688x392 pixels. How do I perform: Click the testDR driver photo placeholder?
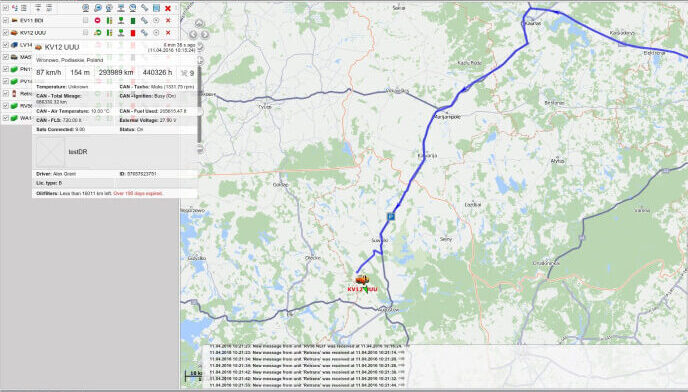50,152
